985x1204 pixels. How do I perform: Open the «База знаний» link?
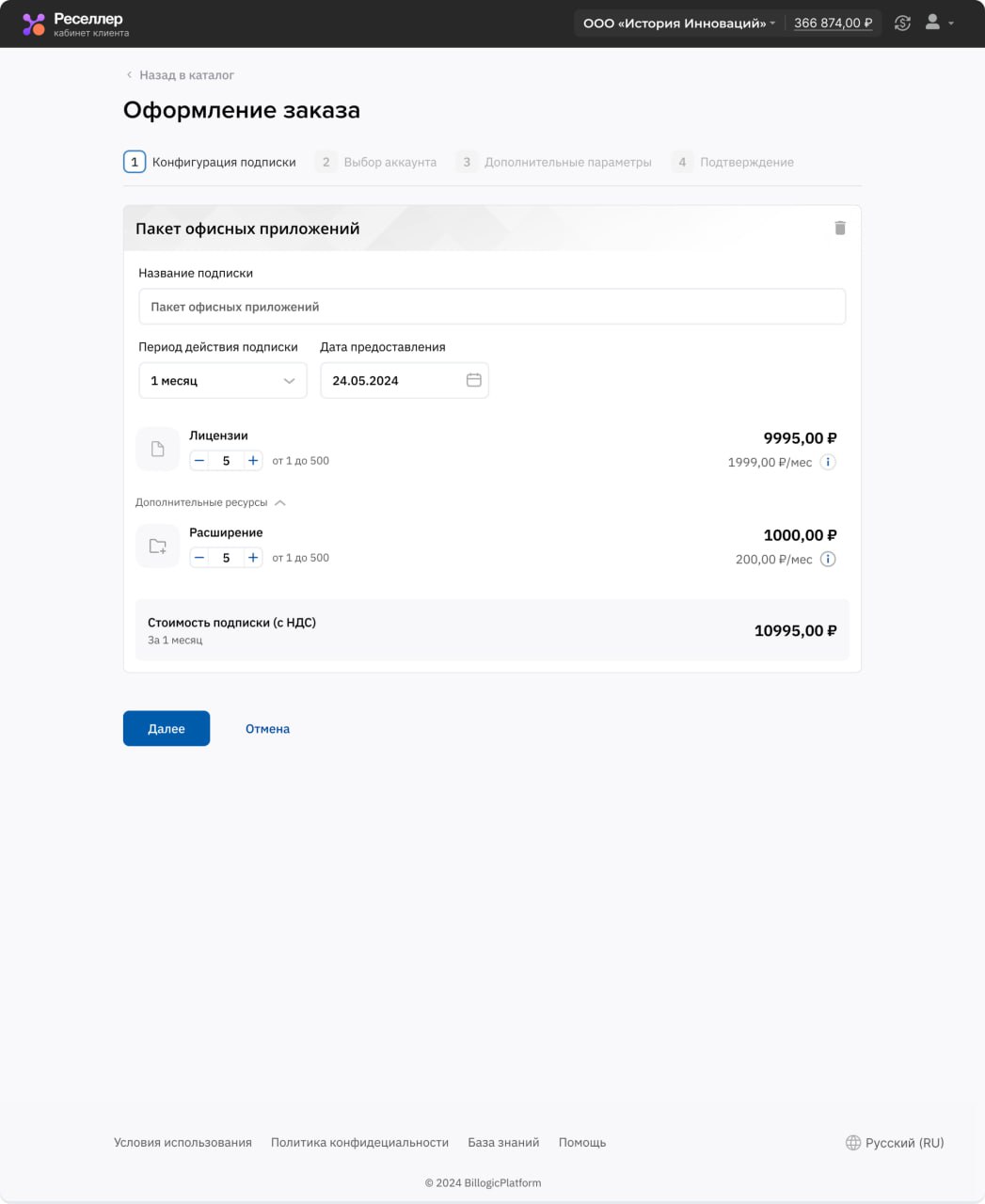[502, 1142]
